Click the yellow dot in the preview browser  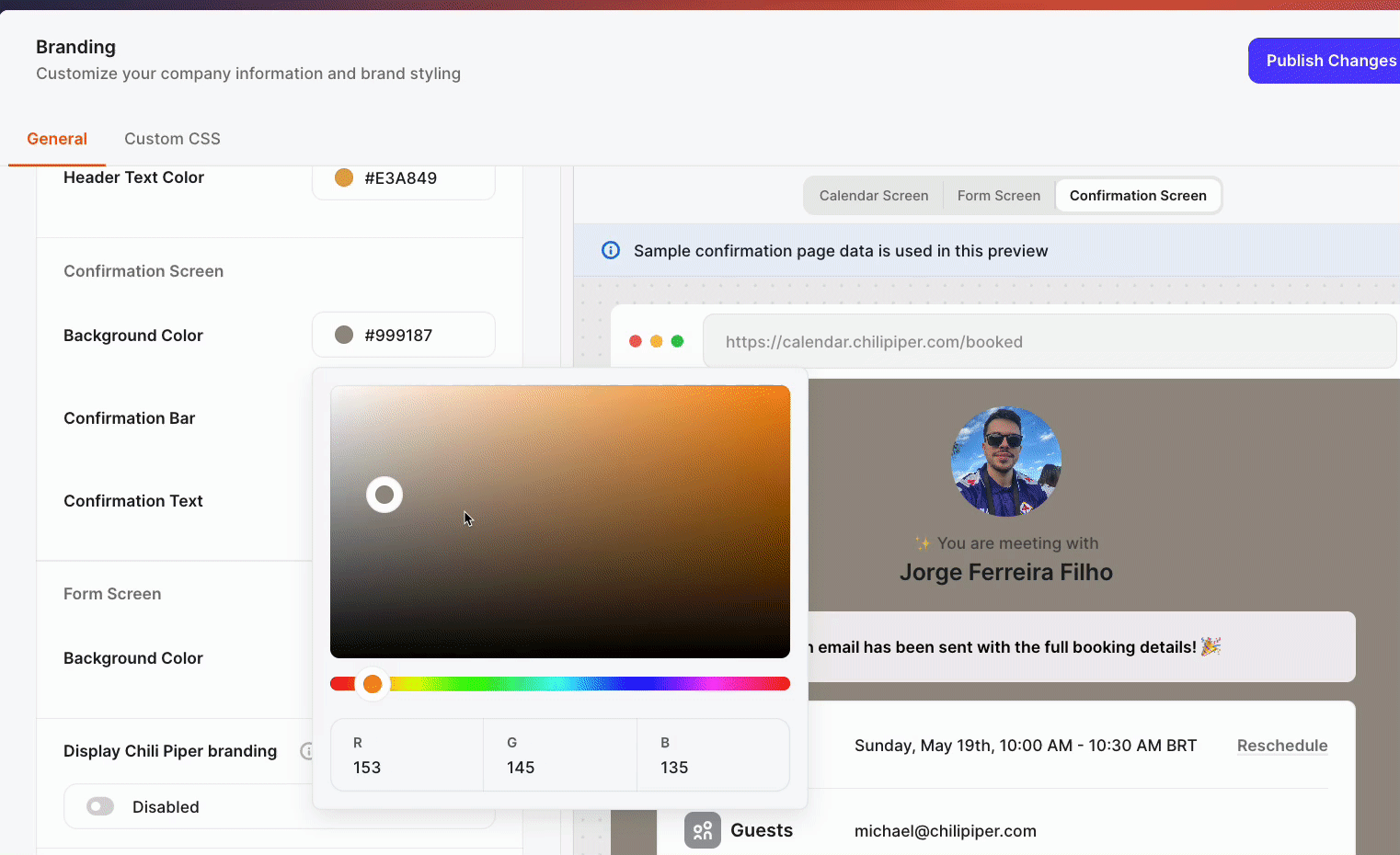coord(656,341)
